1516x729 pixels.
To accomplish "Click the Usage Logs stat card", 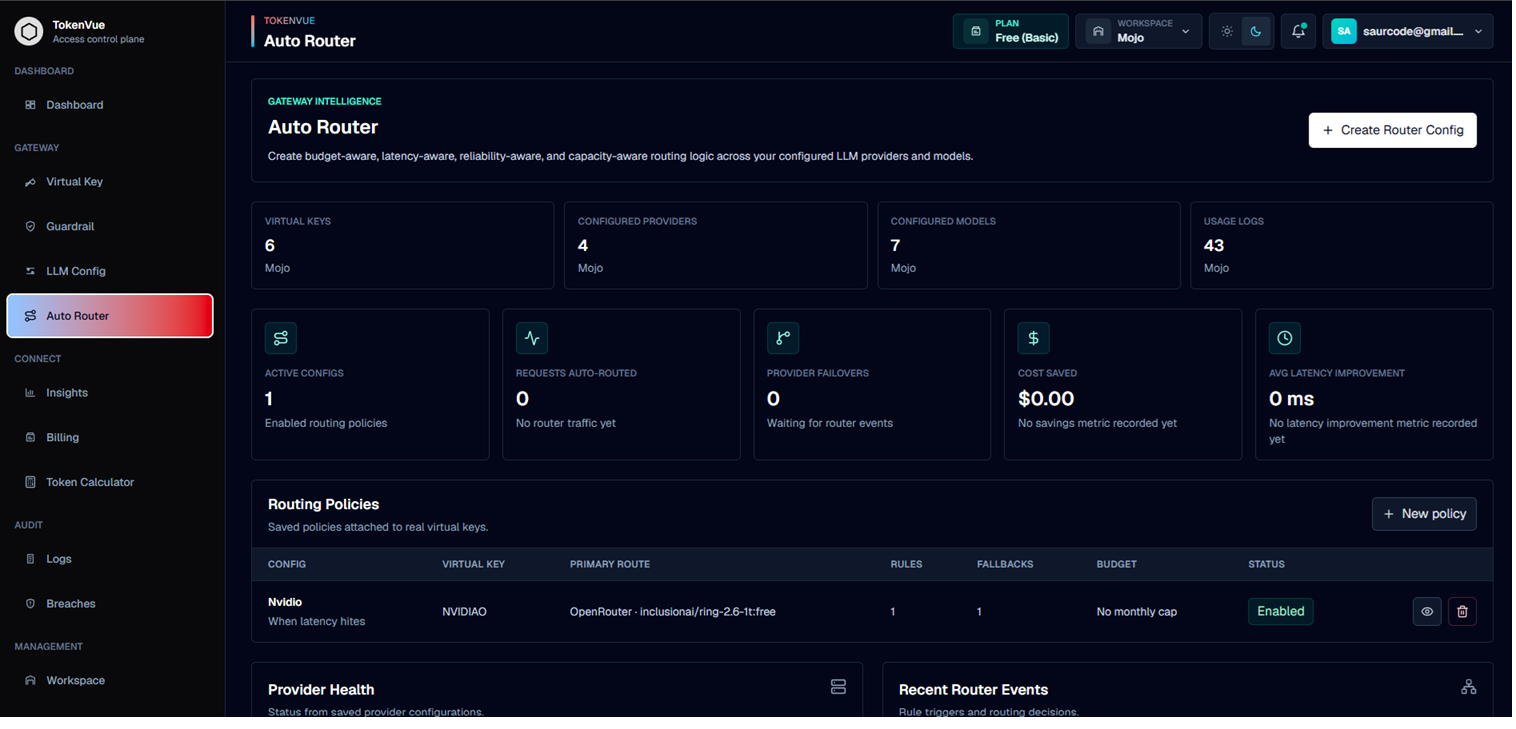I will pyautogui.click(x=1341, y=245).
